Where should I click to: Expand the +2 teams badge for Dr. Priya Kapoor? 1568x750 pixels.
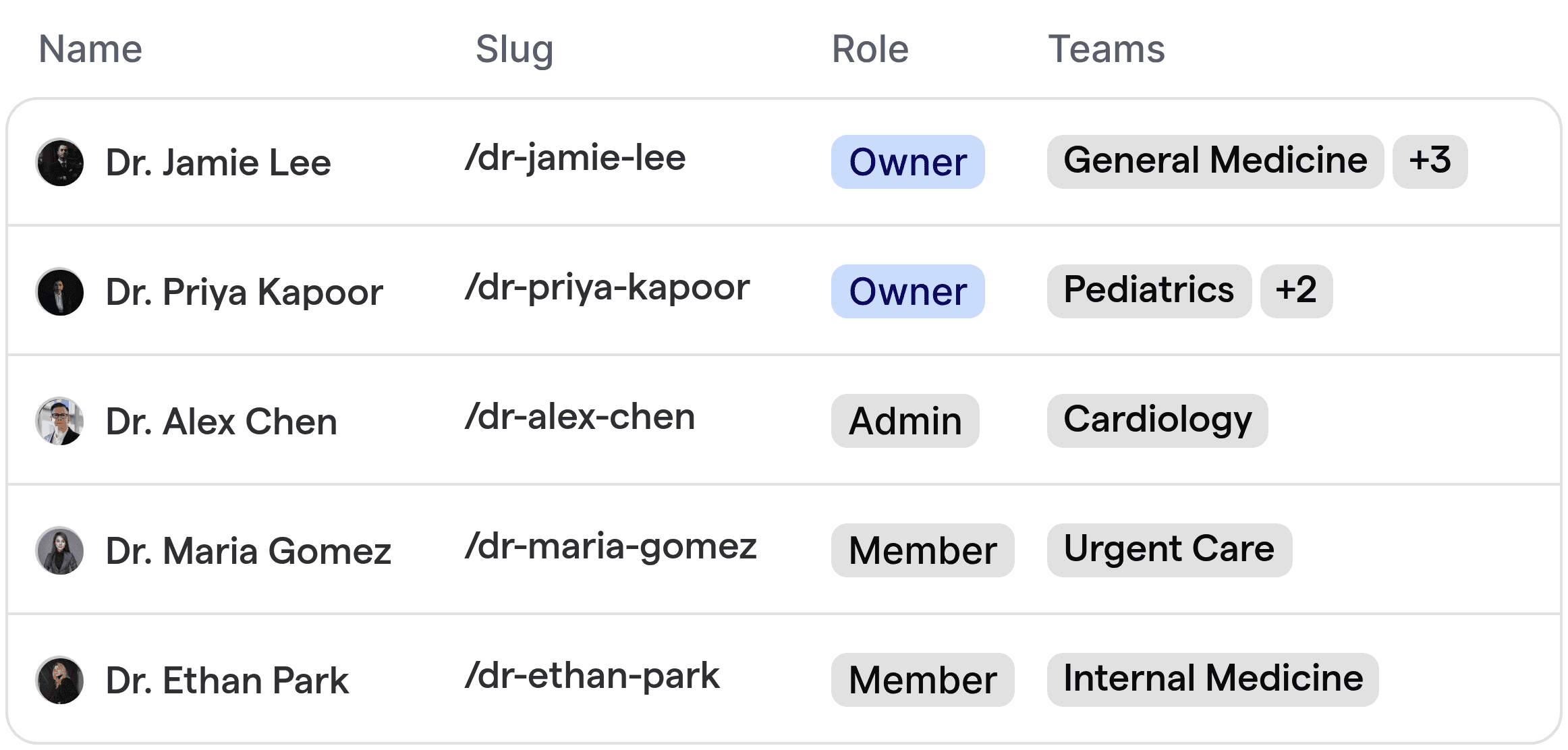[x=1296, y=291]
